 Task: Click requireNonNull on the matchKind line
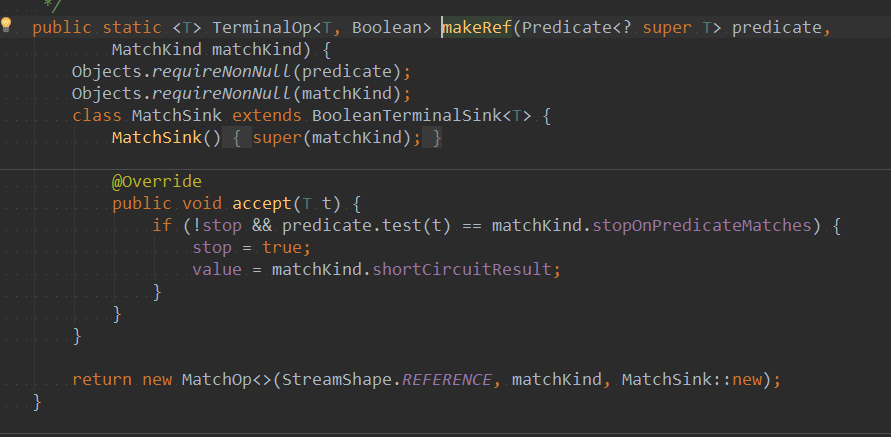pos(222,93)
